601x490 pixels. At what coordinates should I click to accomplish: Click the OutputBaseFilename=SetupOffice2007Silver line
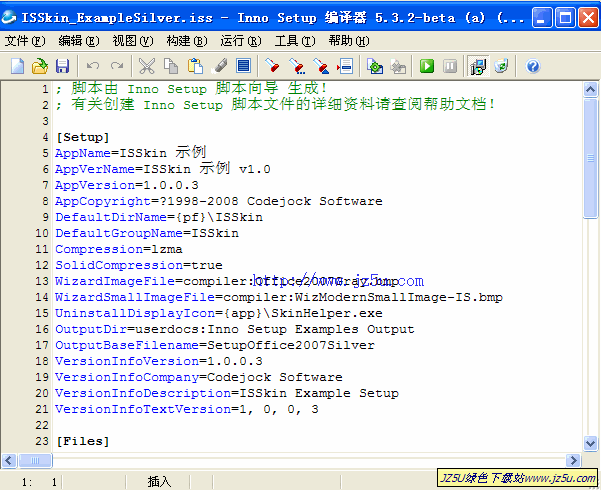[x=215, y=345]
